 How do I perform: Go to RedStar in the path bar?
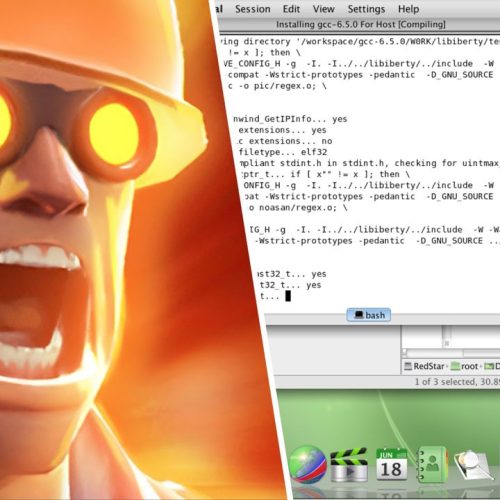coord(429,366)
